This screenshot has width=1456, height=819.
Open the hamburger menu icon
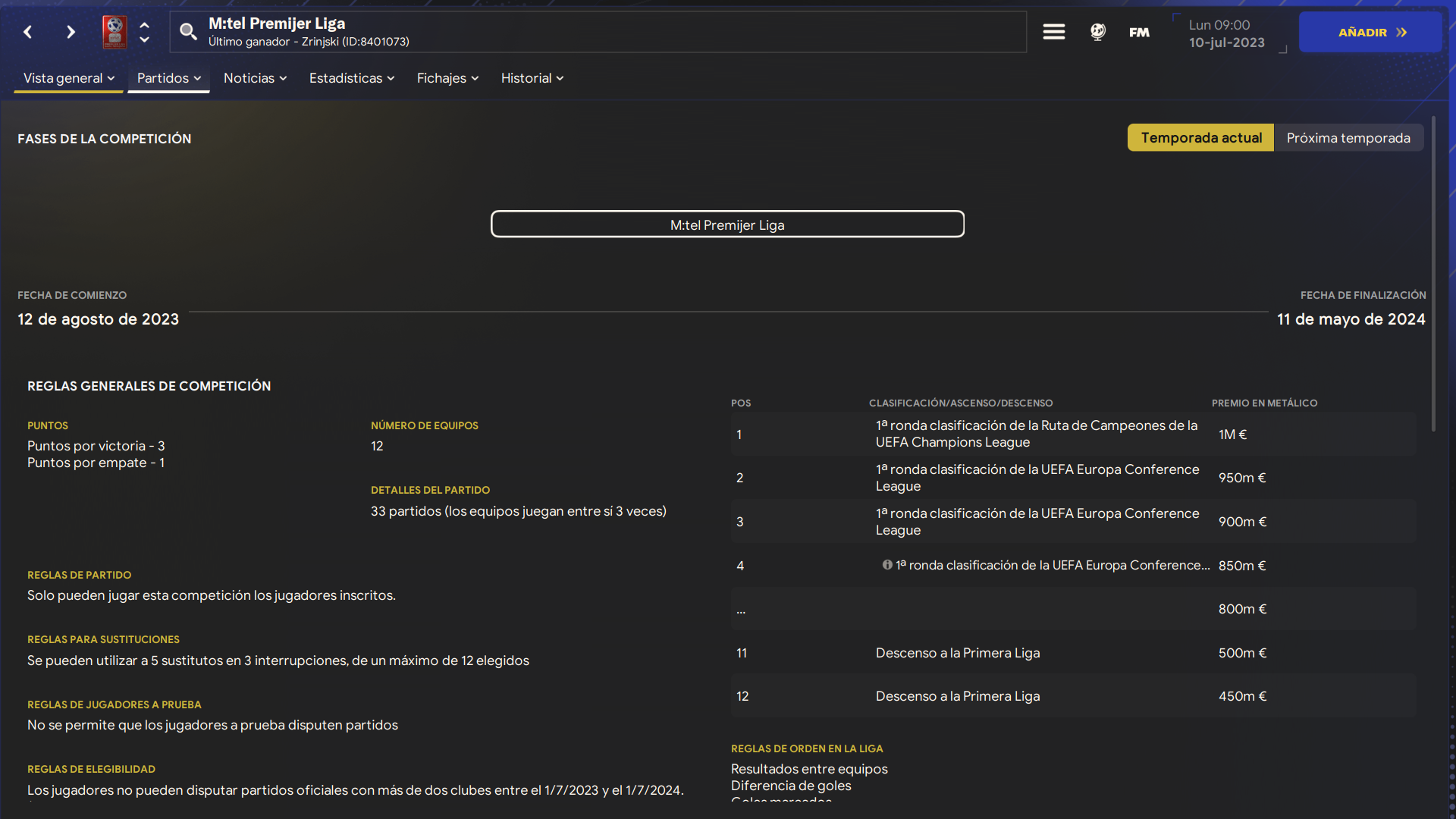point(1053,32)
